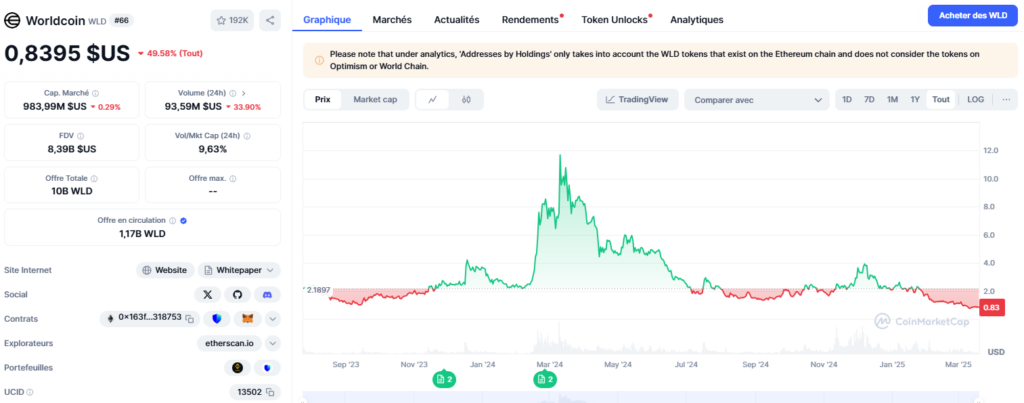Open the GitHub social link
The width and height of the screenshot is (1024, 403).
[237, 294]
